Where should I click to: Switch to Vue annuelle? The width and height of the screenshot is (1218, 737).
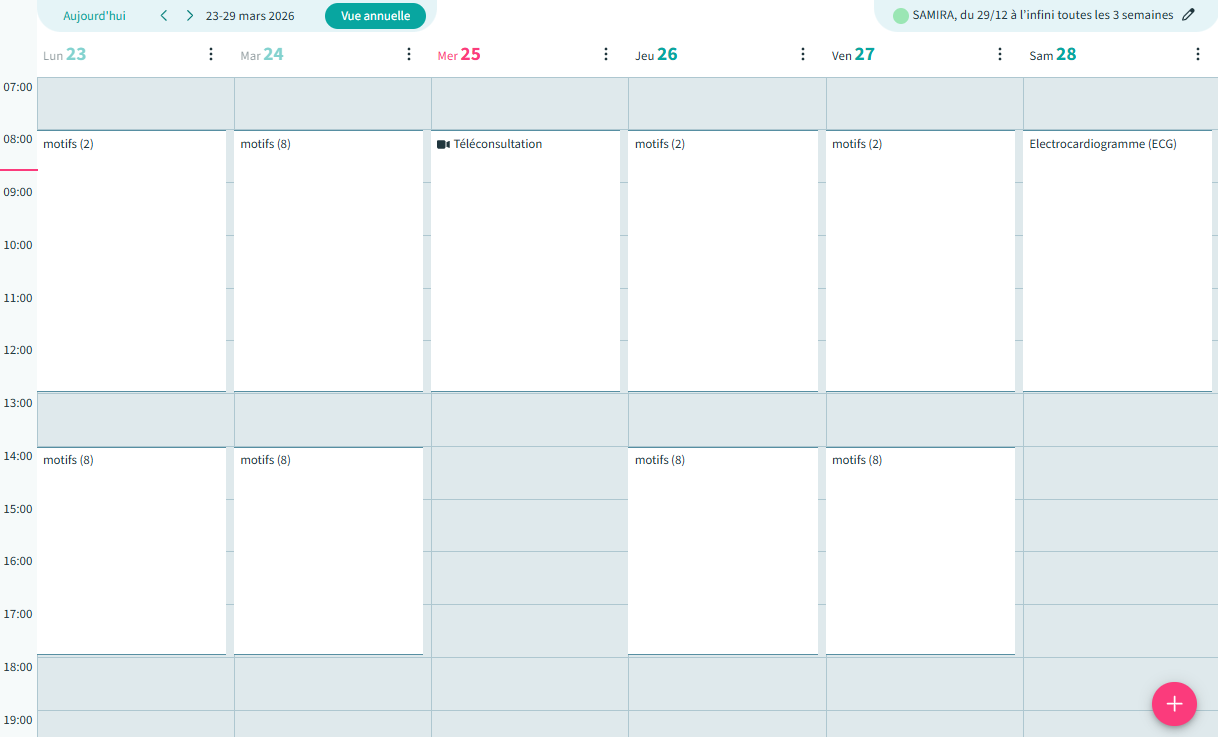pyautogui.click(x=375, y=16)
